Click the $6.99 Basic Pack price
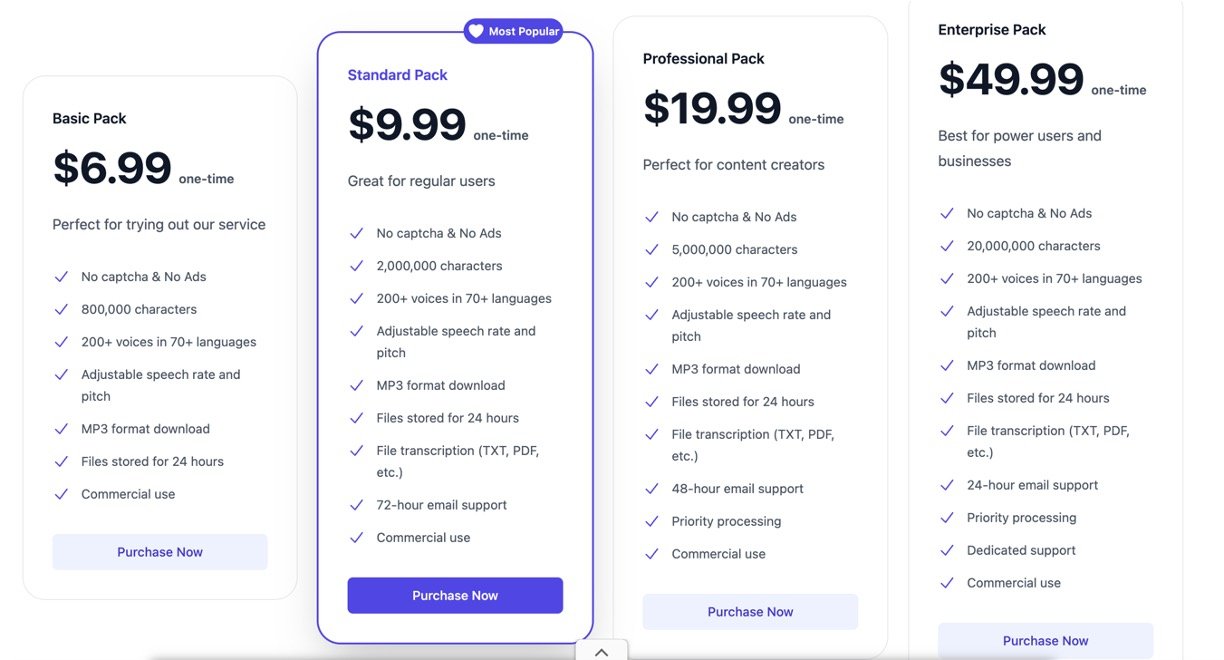 112,168
